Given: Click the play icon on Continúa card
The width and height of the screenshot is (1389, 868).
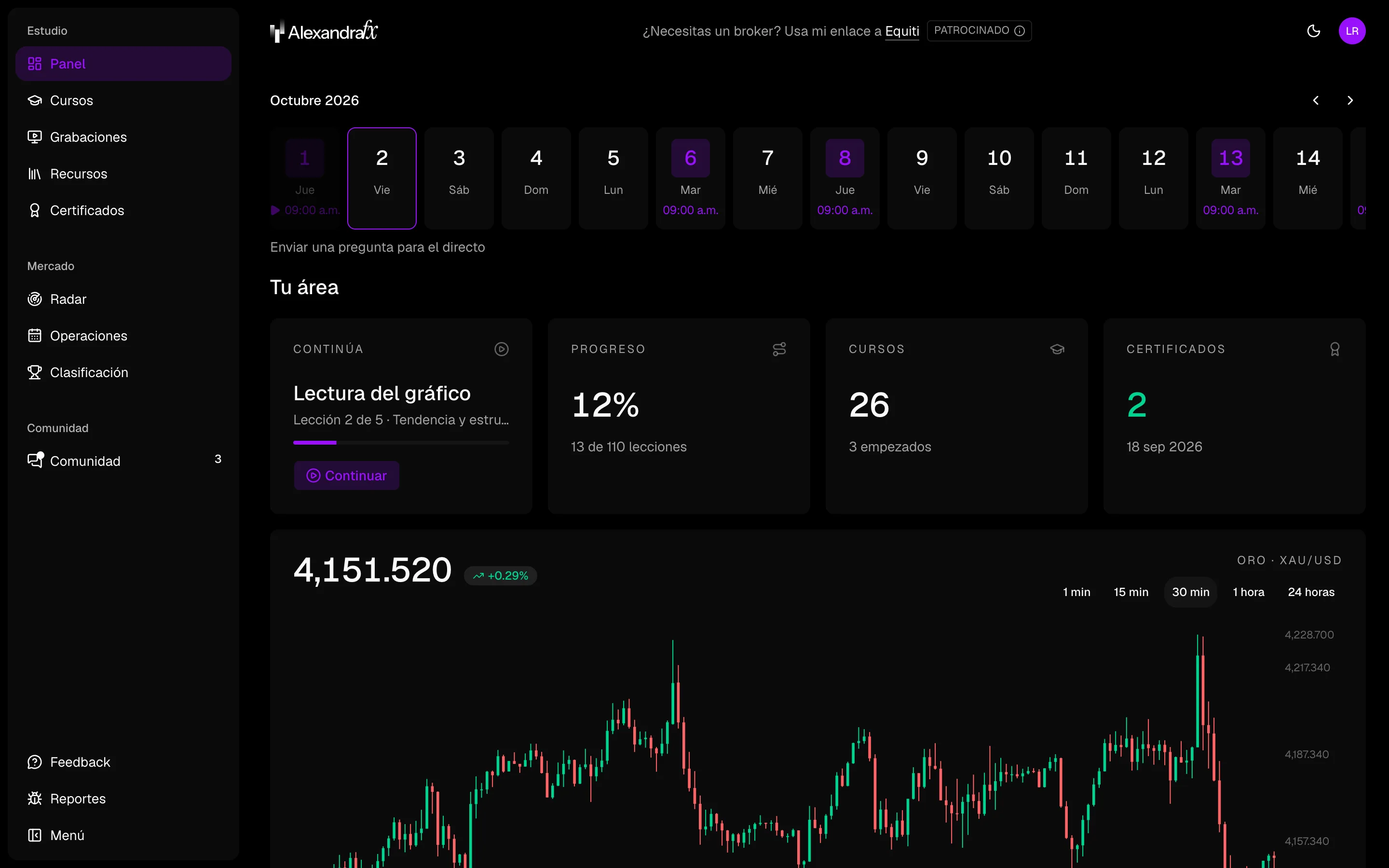Looking at the screenshot, I should click(x=502, y=349).
